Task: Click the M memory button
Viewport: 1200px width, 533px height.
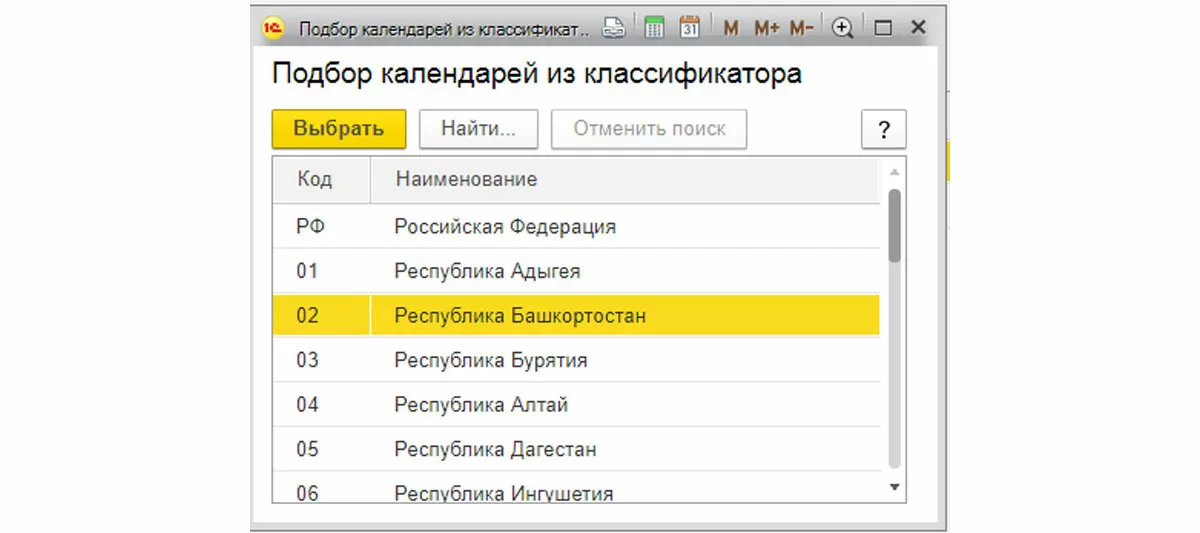Action: point(731,29)
